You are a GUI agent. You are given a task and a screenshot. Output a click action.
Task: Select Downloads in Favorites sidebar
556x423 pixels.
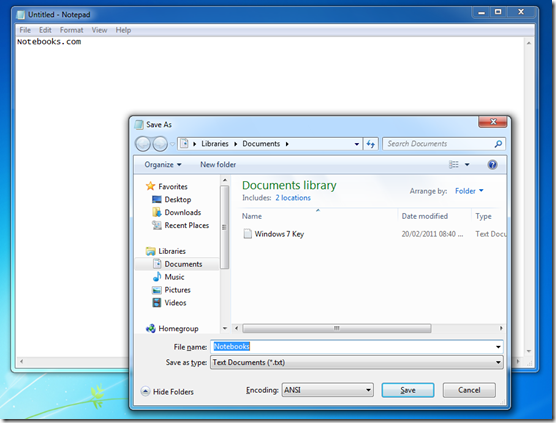pos(182,212)
